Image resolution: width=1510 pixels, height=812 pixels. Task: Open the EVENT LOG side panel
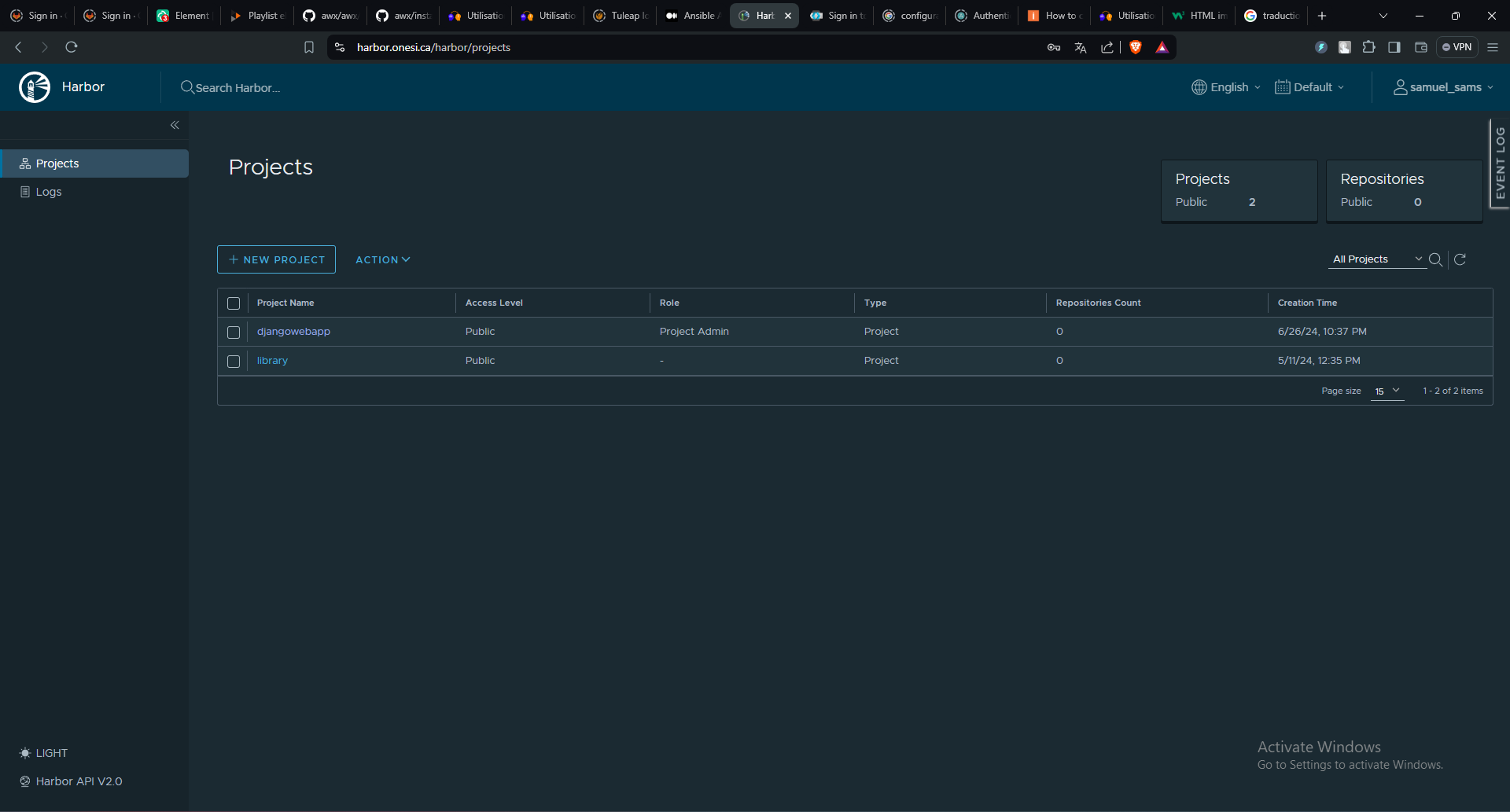click(x=1500, y=163)
